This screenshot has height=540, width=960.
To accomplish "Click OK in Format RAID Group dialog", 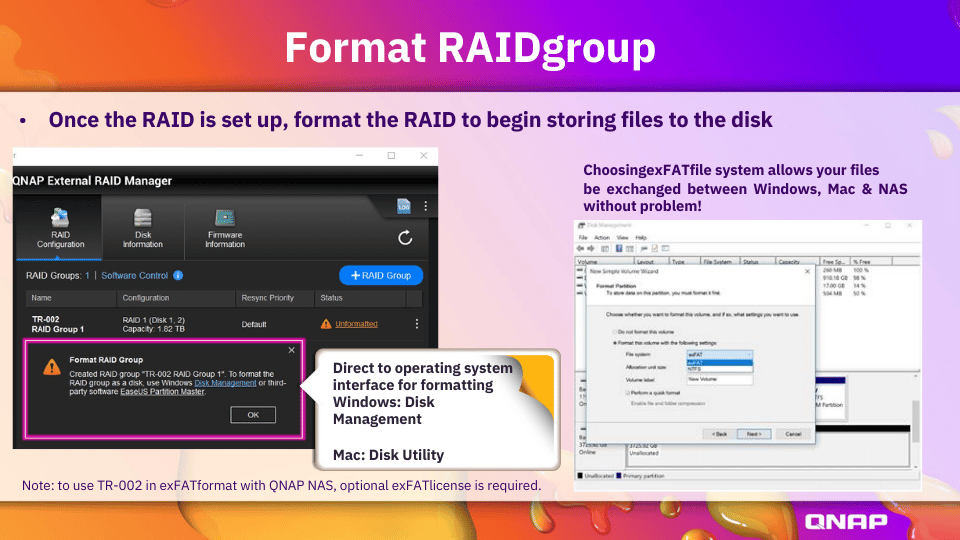I will click(x=253, y=414).
